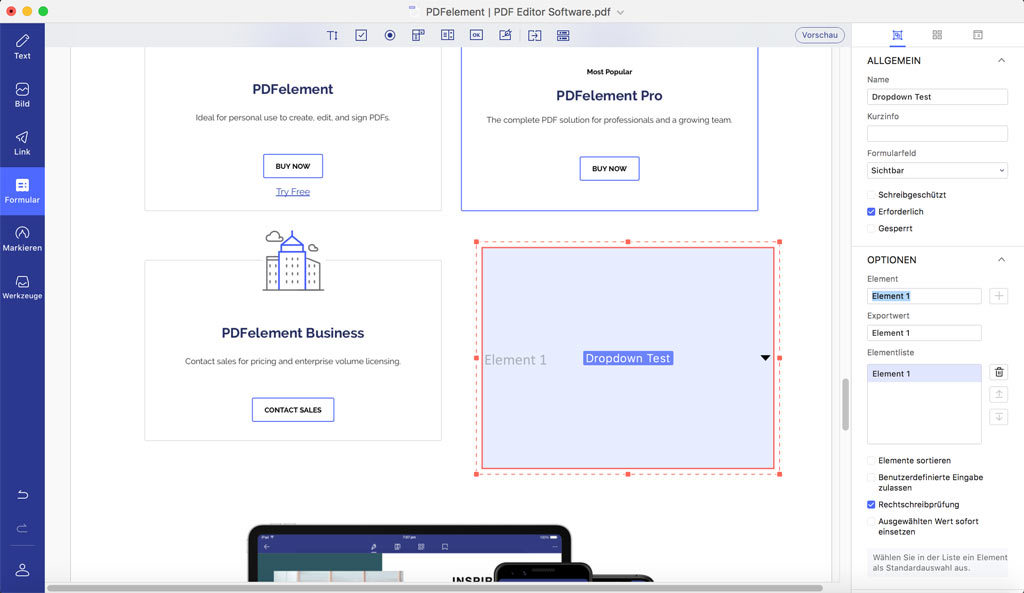Screen dimensions: 1024x593
Task: Click the building illustration image
Action: pos(293,261)
